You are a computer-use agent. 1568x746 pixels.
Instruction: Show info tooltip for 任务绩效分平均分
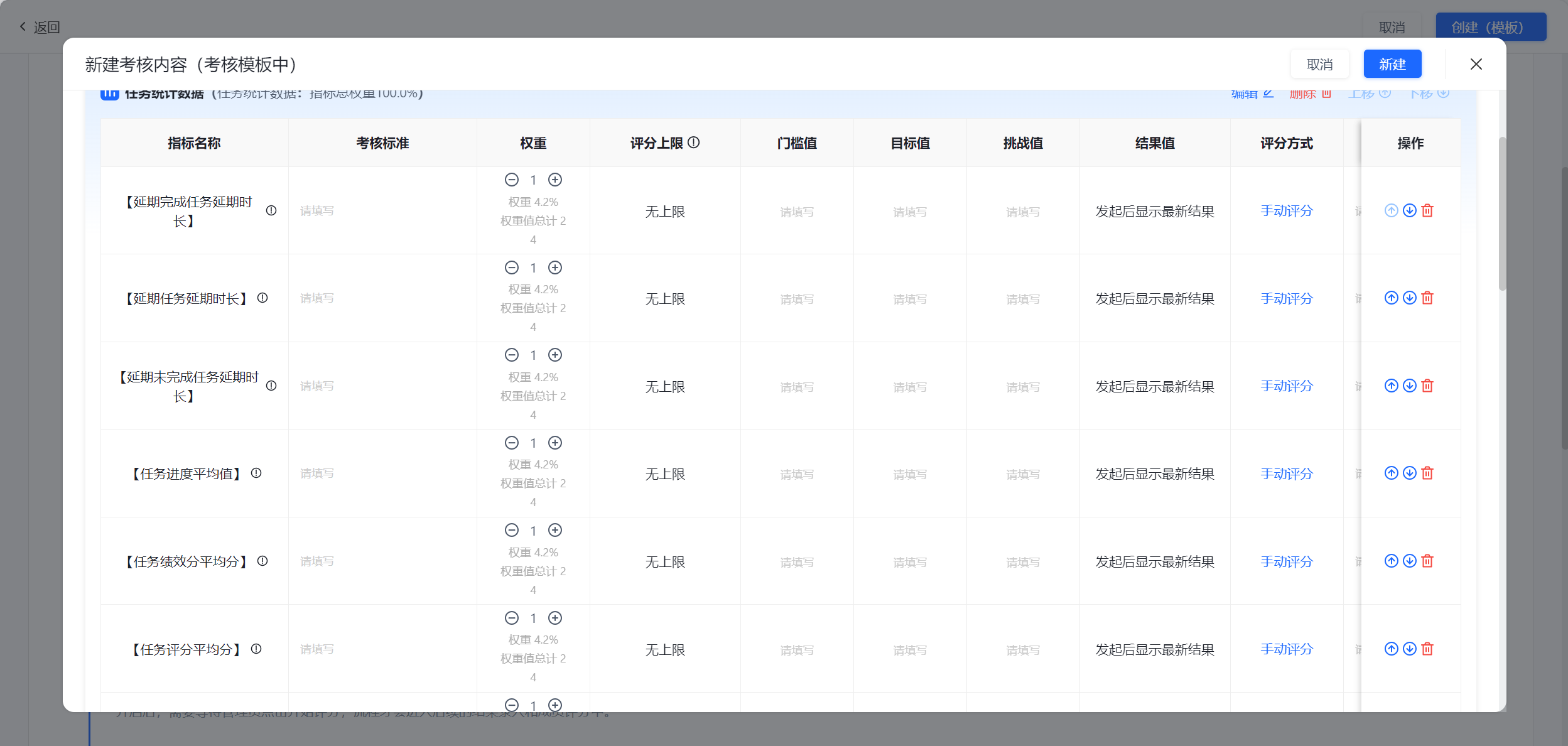pos(262,561)
